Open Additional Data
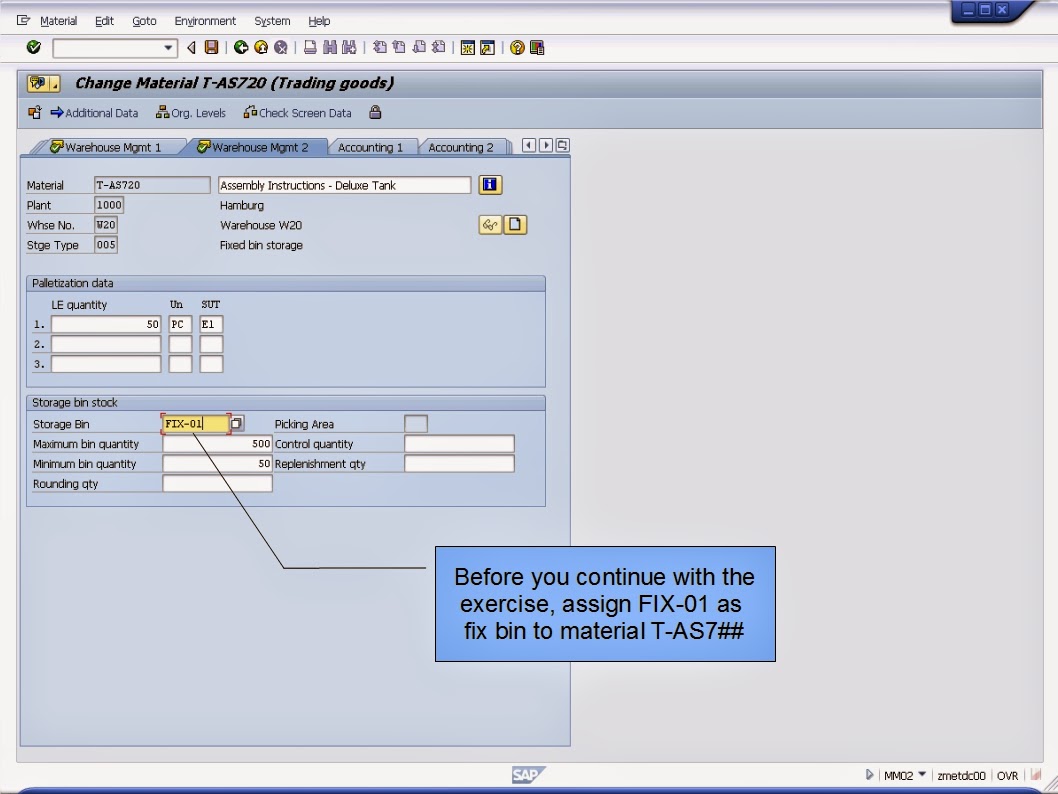Viewport: 1058px width, 794px height. coord(94,113)
